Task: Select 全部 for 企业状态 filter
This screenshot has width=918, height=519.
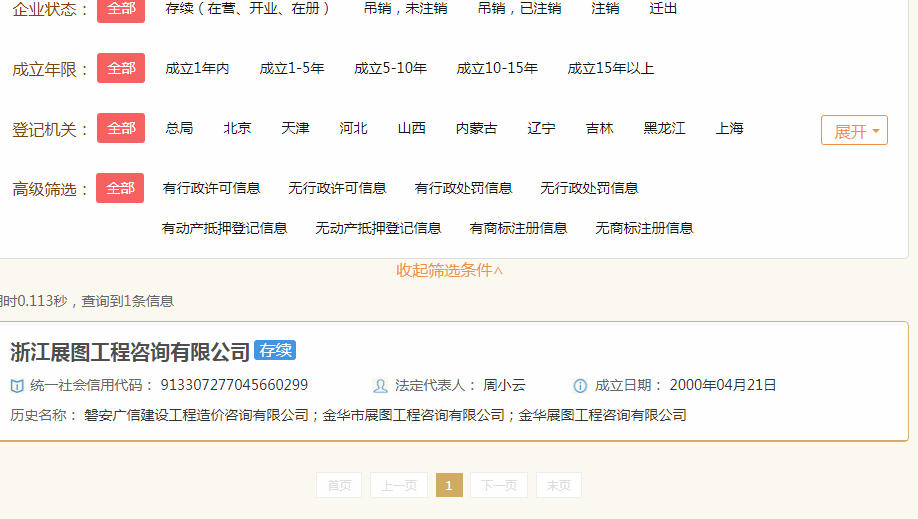Action: pyautogui.click(x=121, y=9)
